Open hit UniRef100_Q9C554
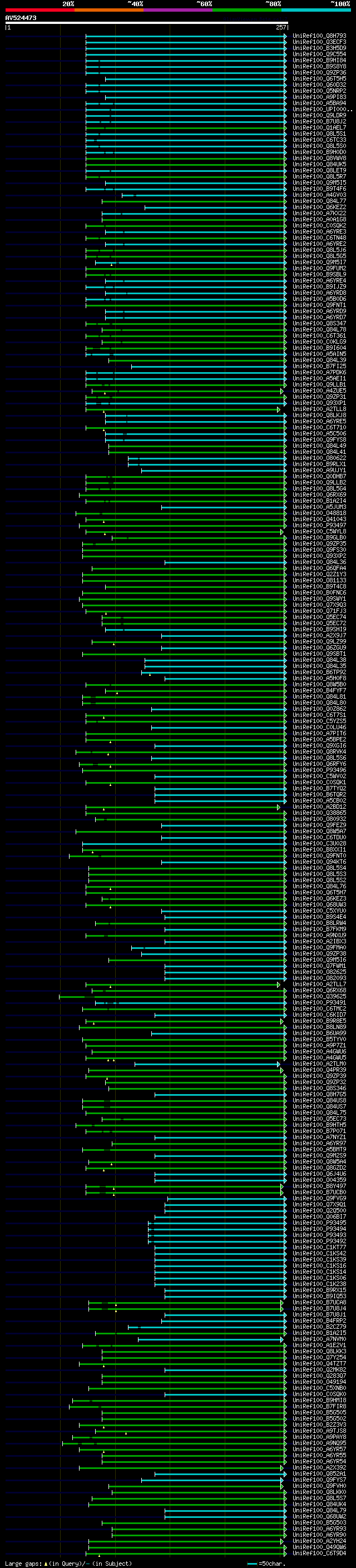This screenshot has width=356, height=1568. tap(319, 54)
